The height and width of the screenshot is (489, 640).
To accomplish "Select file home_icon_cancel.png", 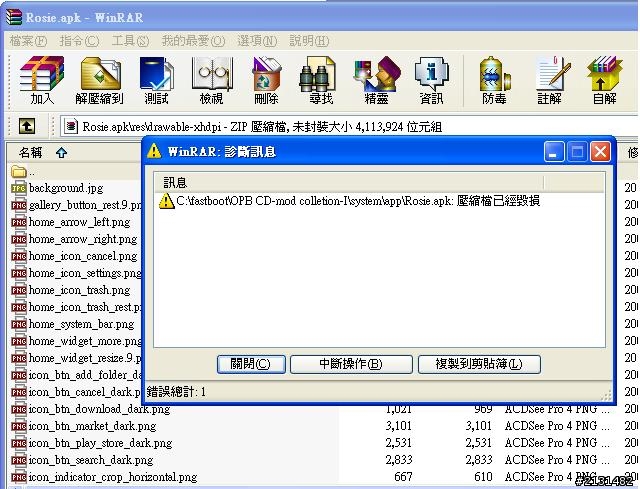I will click(83, 256).
